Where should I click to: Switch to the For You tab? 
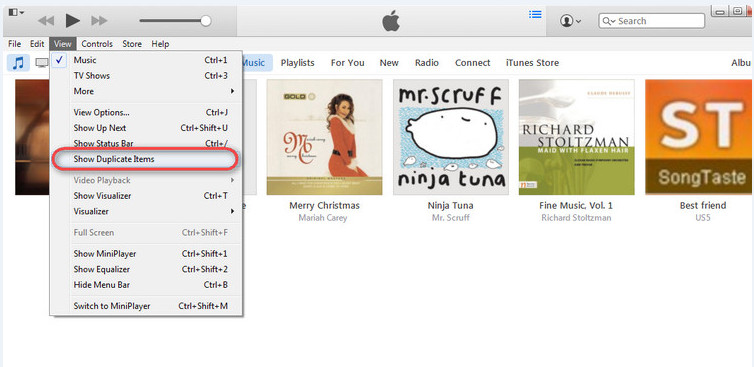click(348, 63)
